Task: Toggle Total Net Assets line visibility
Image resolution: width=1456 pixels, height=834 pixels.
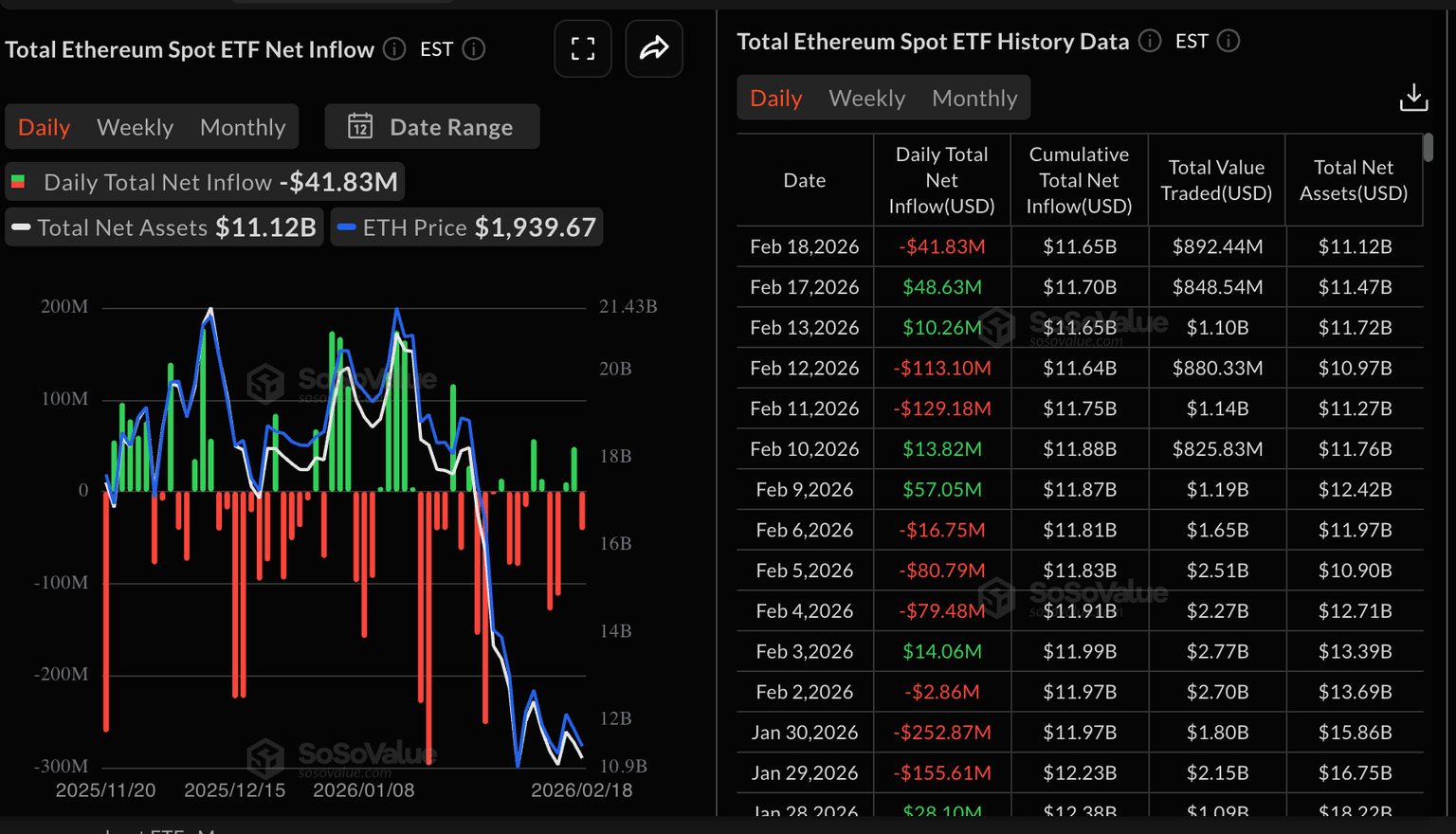Action: pyautogui.click(x=165, y=227)
